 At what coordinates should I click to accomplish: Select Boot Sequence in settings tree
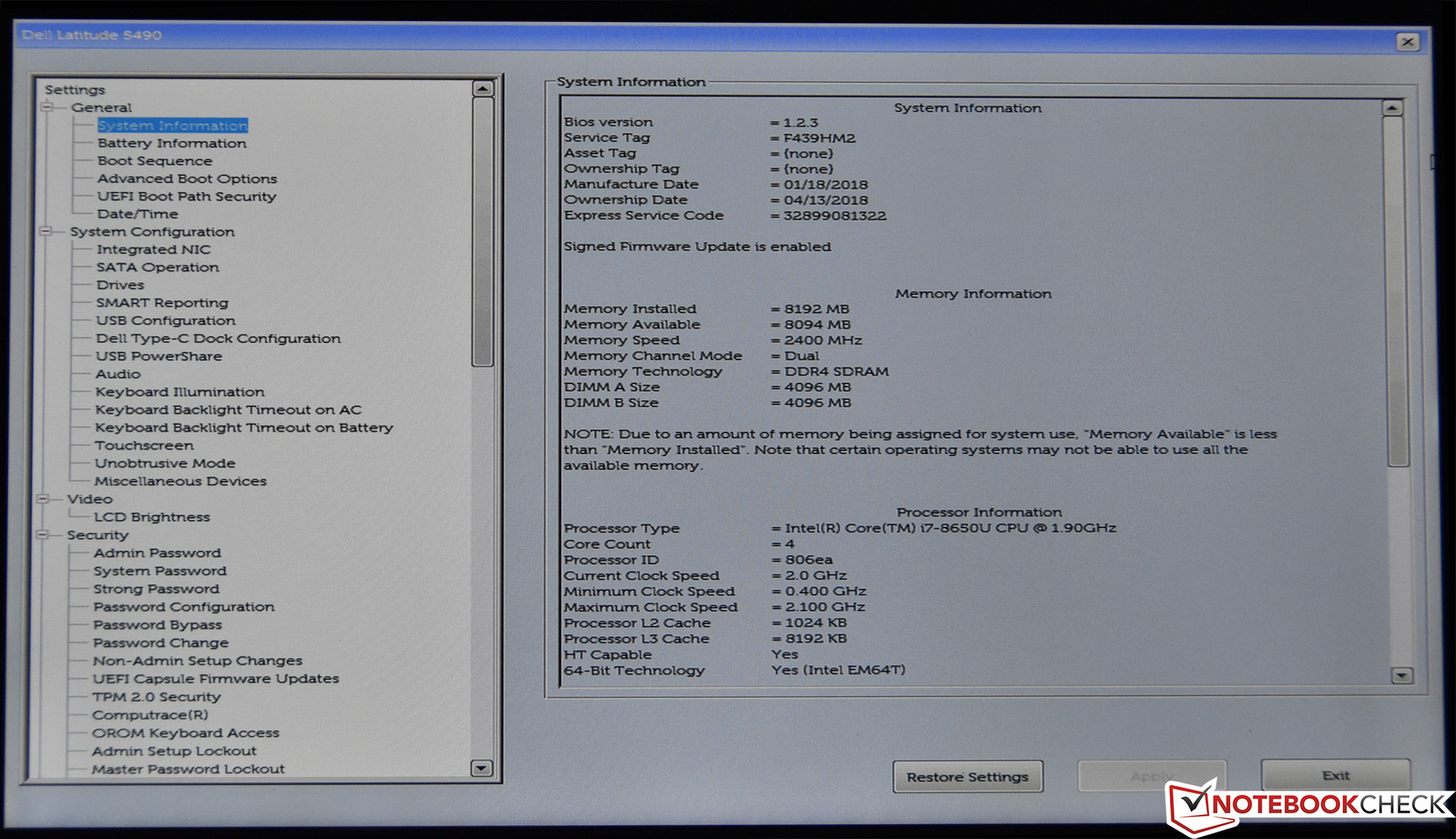coord(155,161)
